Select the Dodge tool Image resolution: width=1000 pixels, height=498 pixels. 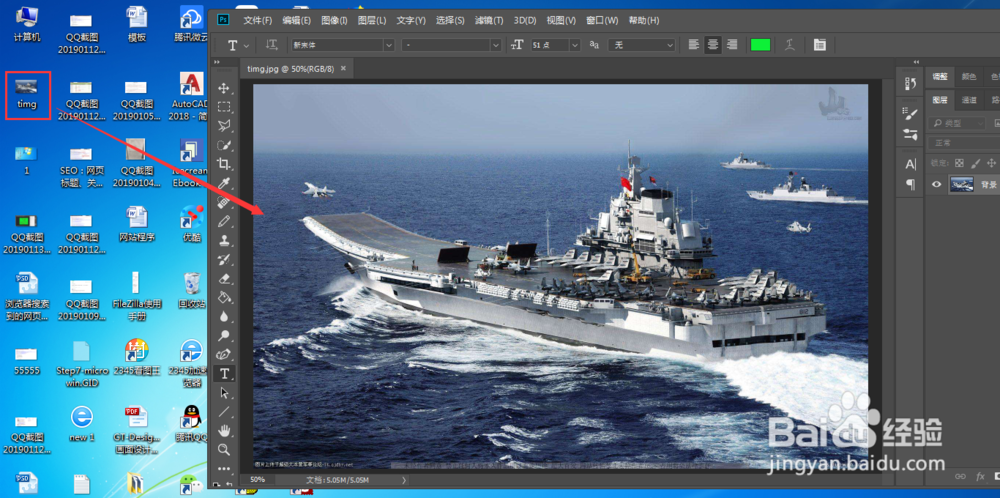(224, 335)
